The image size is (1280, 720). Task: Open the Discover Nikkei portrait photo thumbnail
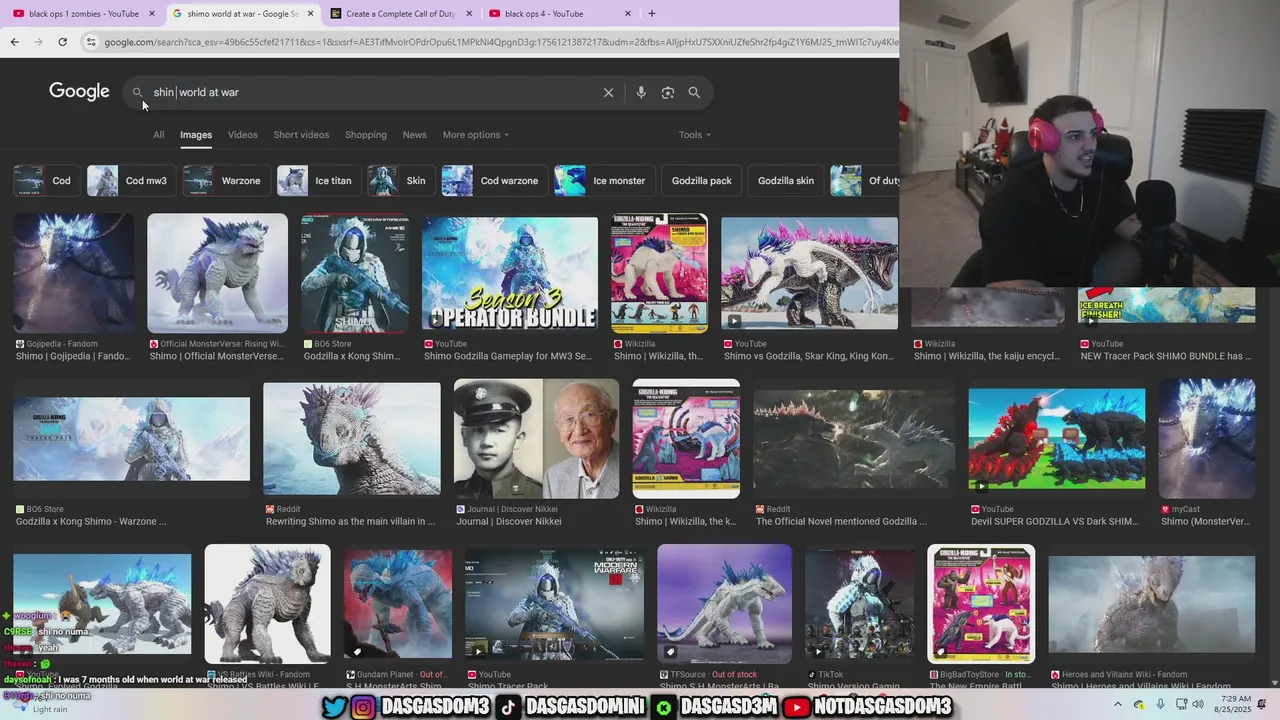[x=536, y=438]
